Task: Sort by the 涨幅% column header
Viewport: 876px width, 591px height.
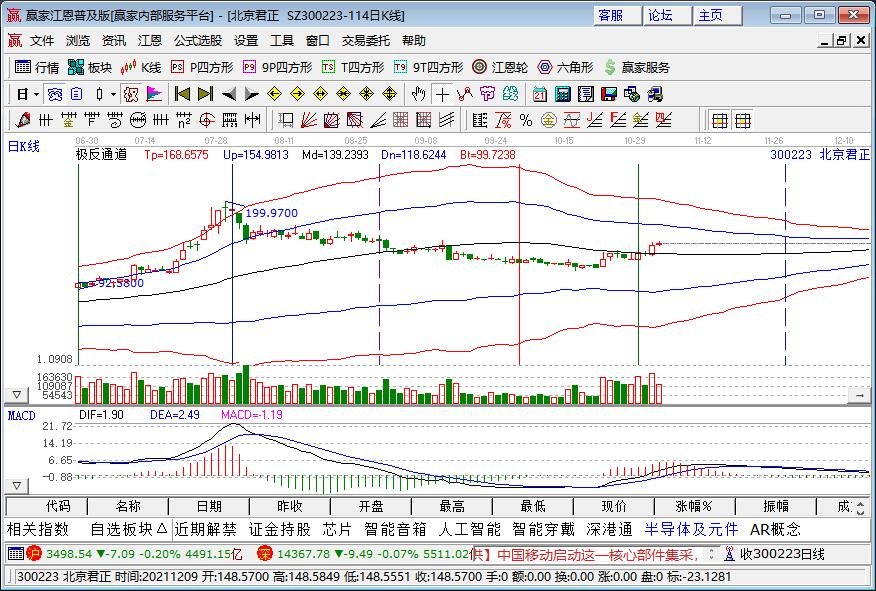Action: point(693,506)
